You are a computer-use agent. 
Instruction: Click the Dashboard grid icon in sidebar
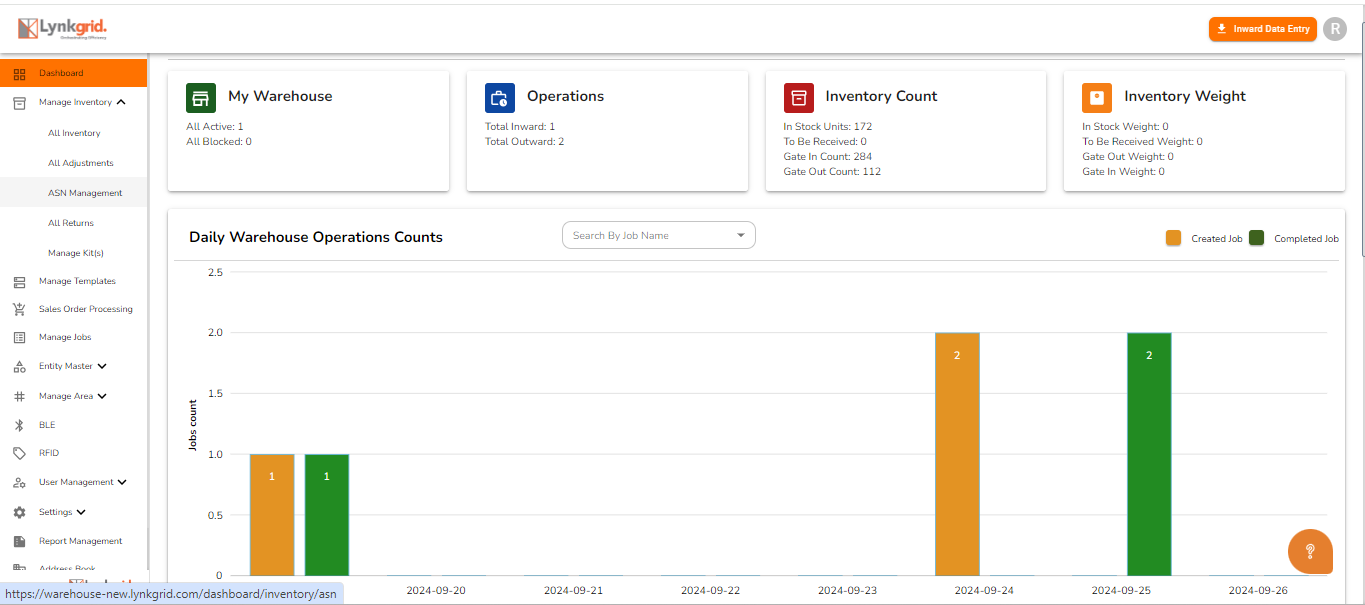coord(19,73)
